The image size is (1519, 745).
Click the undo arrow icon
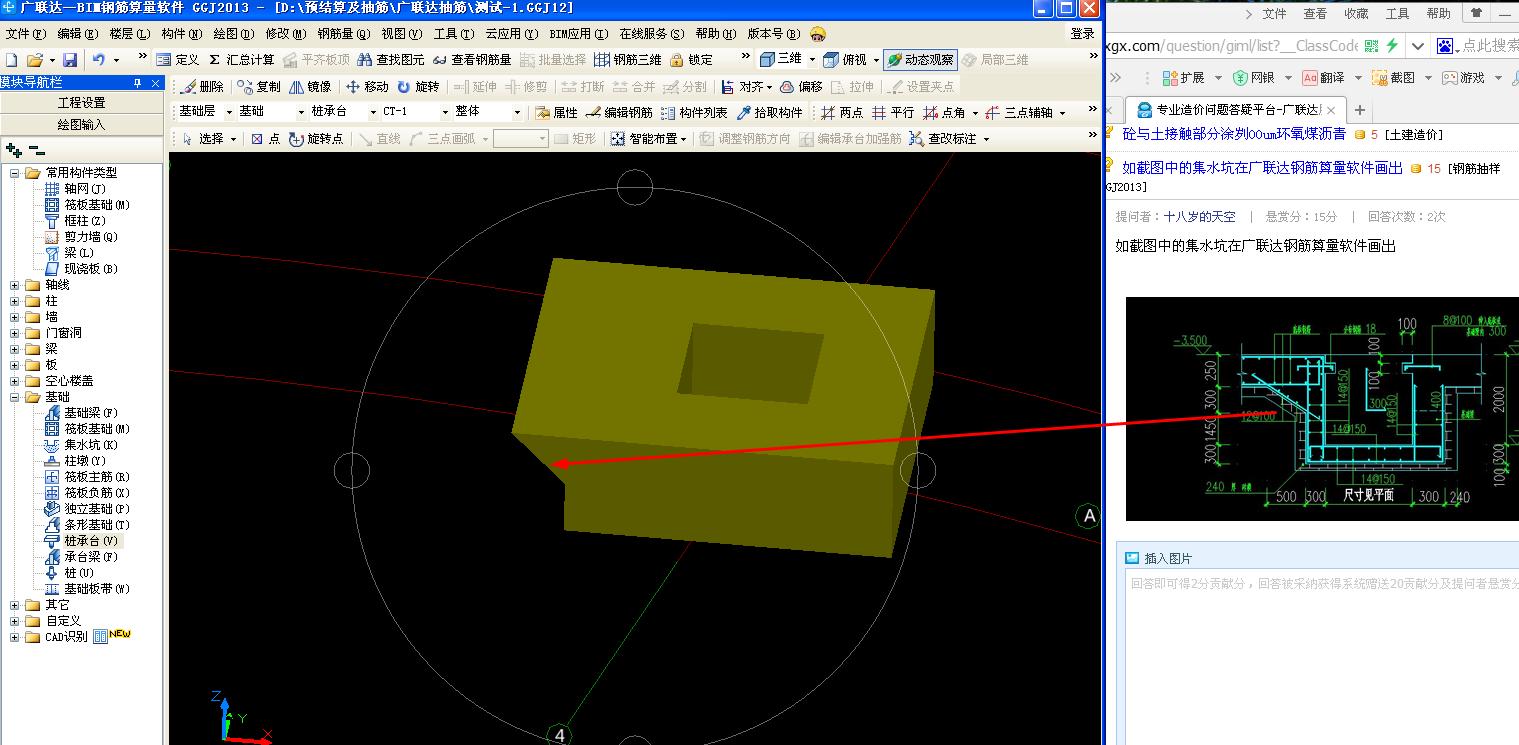(98, 60)
